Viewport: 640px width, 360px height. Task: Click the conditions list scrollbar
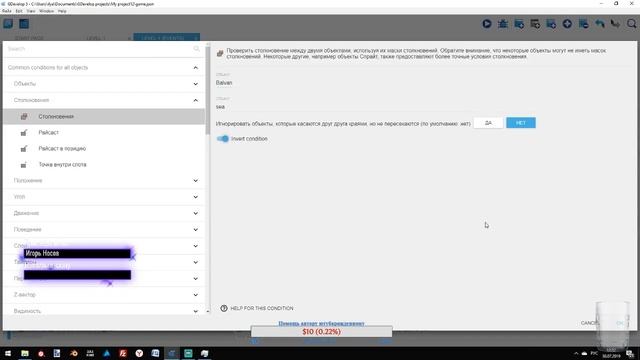click(x=208, y=90)
